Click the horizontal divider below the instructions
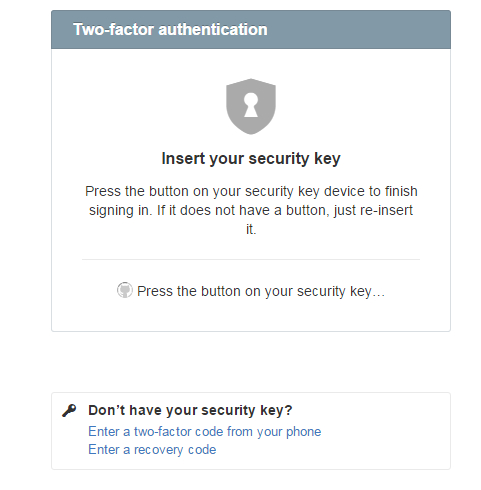The height and width of the screenshot is (490, 481). pos(251,259)
